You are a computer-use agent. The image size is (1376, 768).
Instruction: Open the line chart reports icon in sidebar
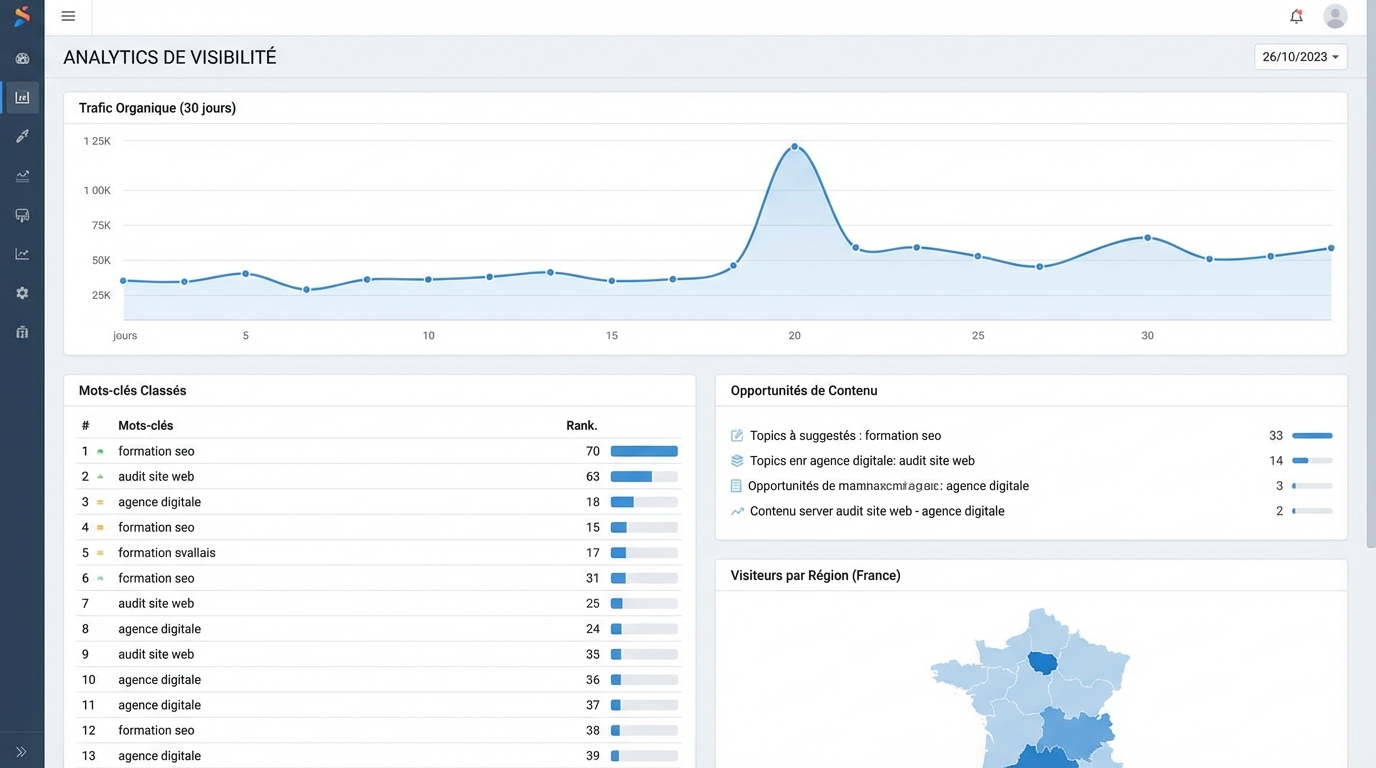[22, 253]
